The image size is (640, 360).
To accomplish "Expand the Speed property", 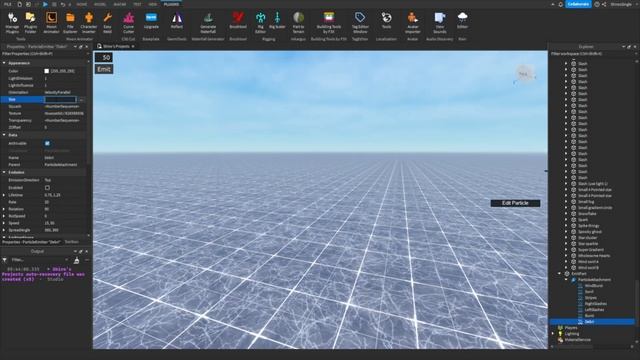I will click(x=4, y=223).
